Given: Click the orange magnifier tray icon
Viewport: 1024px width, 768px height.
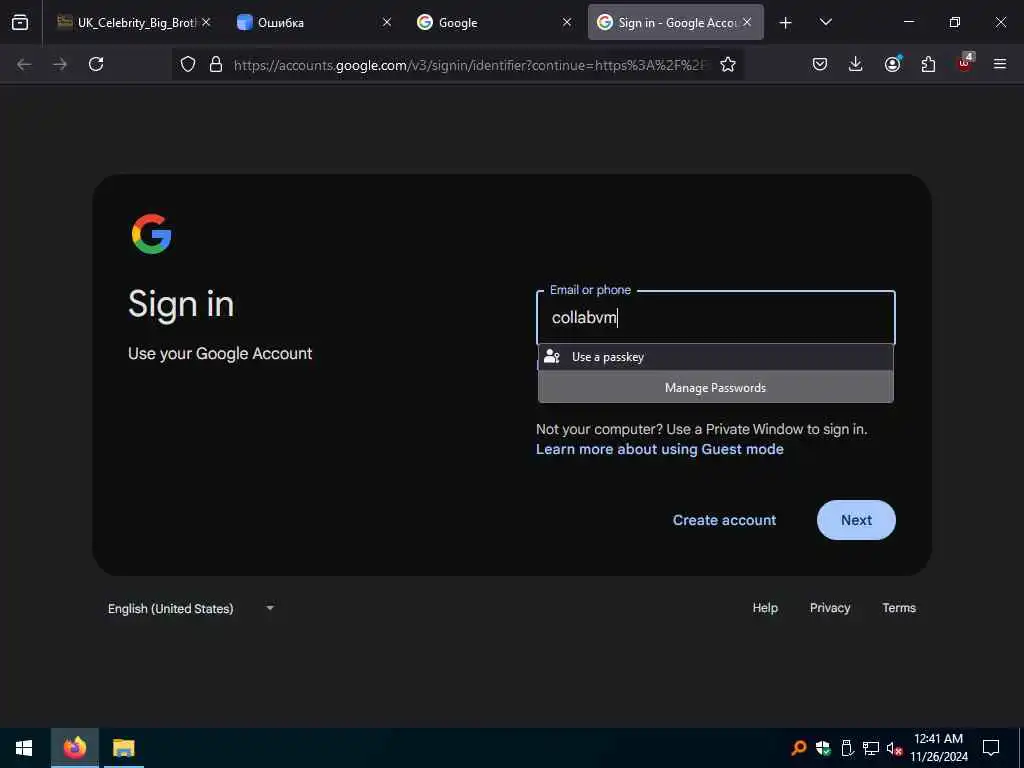Looking at the screenshot, I should click(x=799, y=748).
